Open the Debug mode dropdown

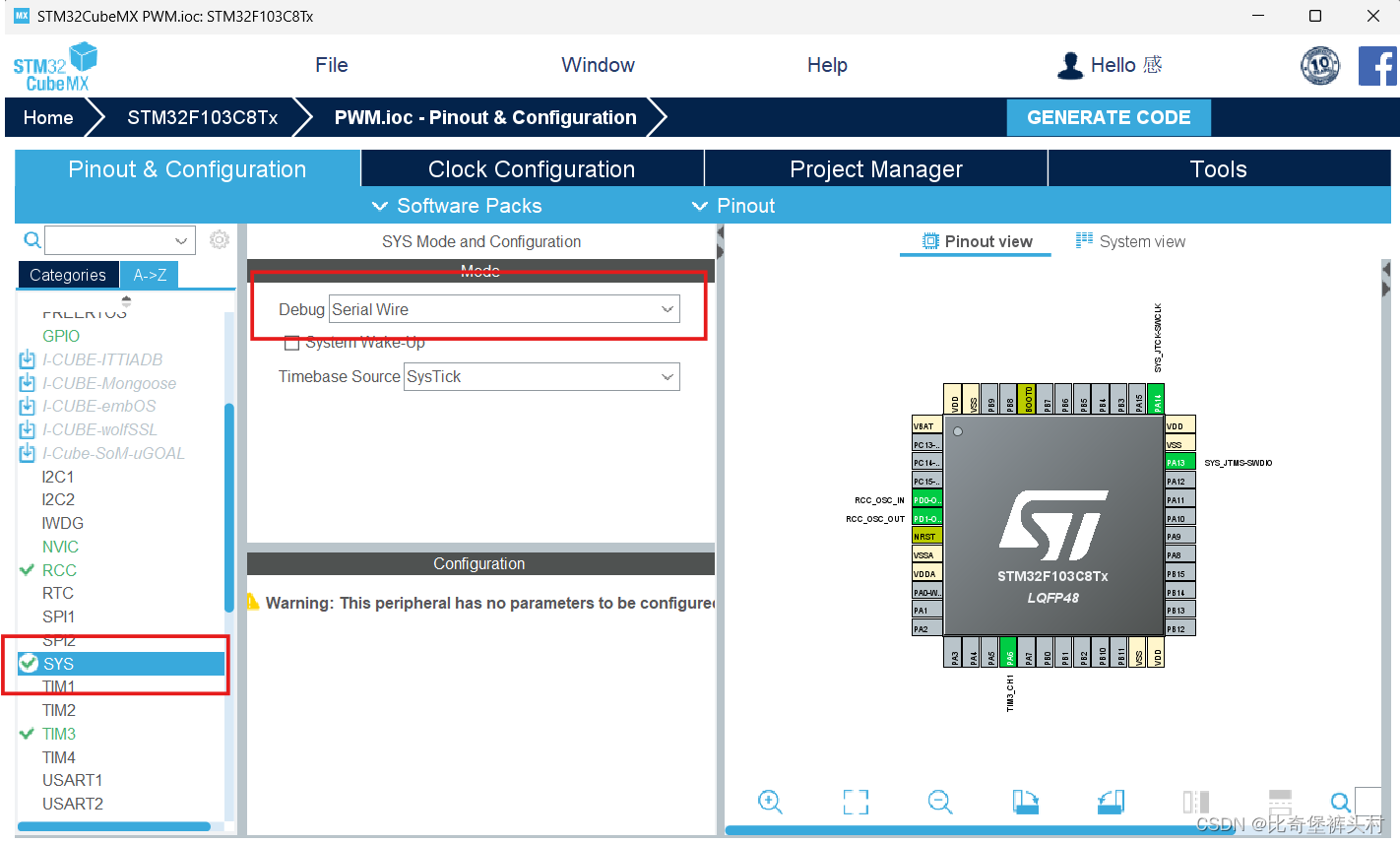coord(504,309)
